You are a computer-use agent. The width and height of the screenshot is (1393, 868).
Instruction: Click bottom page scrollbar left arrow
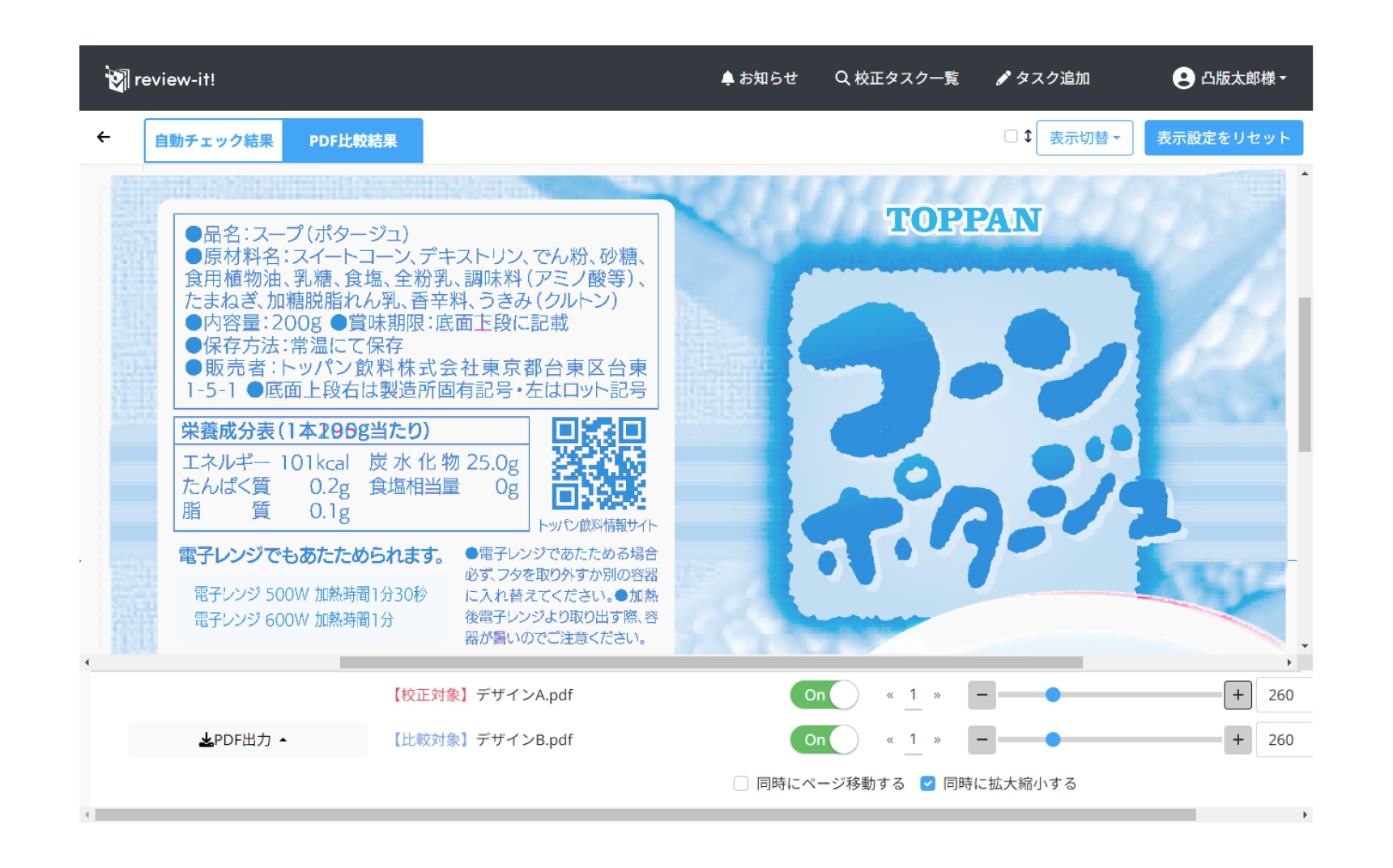tap(87, 815)
